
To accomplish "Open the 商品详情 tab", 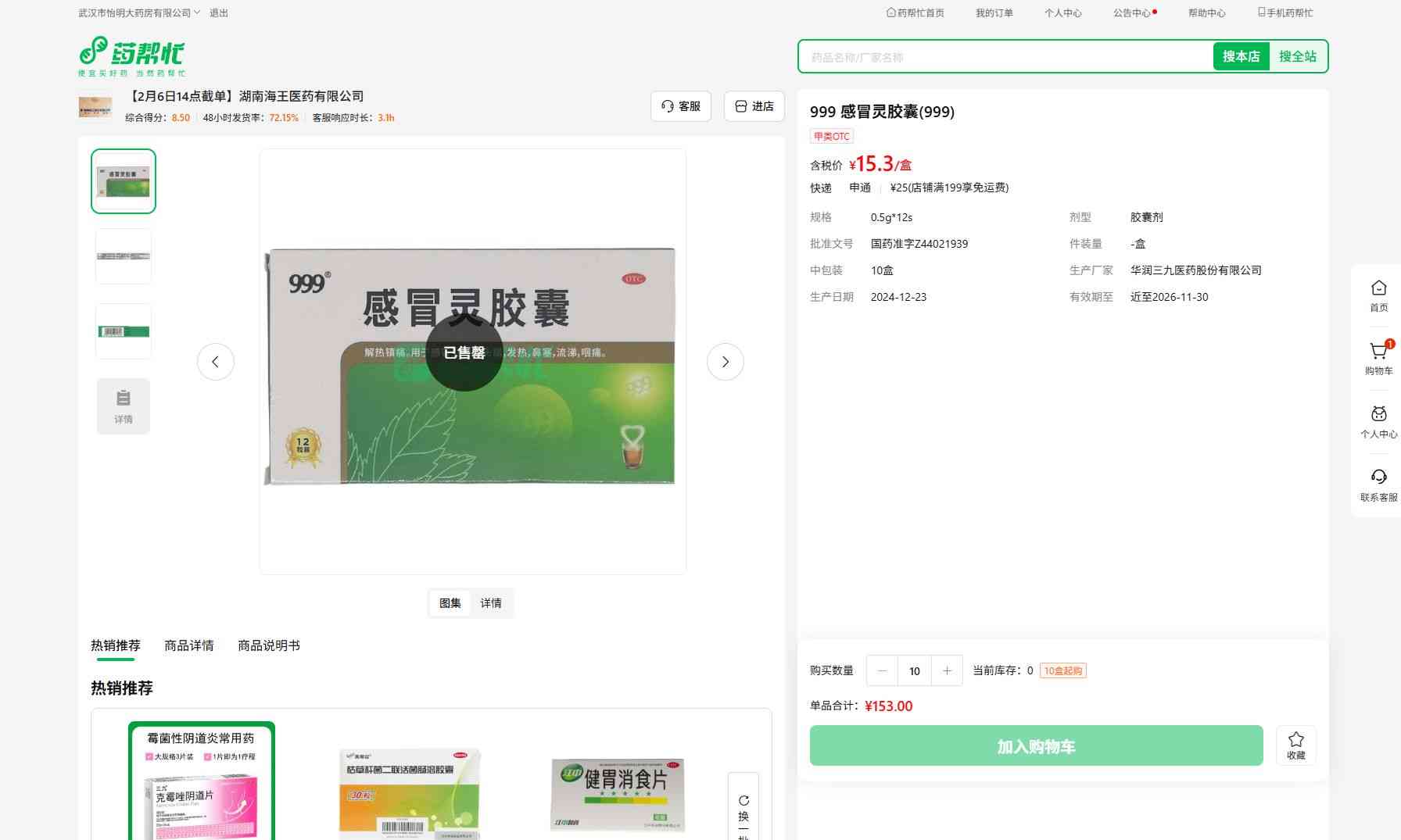I will (x=188, y=645).
